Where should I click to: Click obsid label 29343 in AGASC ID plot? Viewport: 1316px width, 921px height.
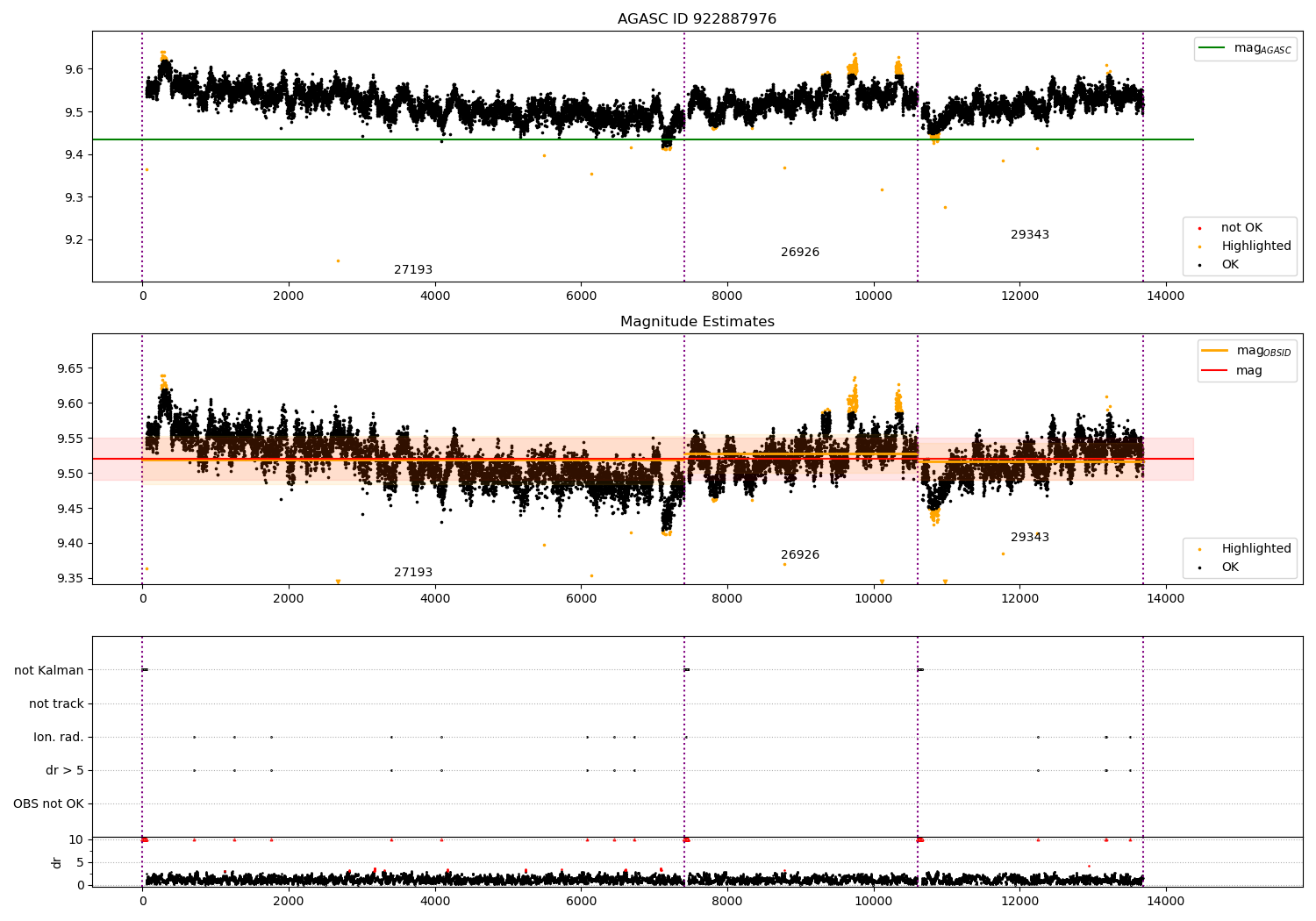coord(1030,235)
